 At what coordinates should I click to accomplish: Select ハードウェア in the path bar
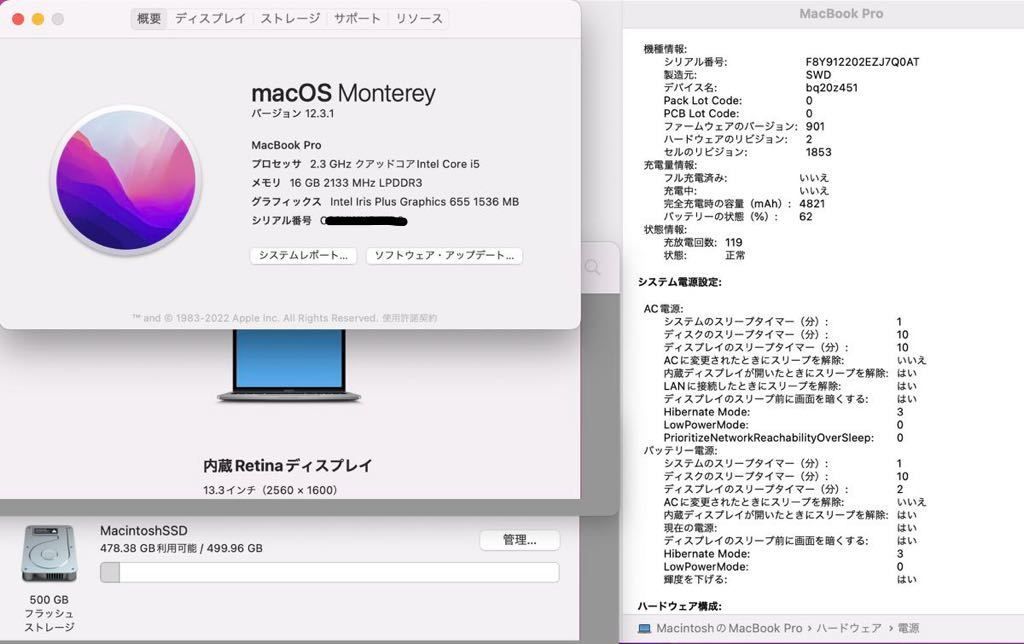[849, 628]
